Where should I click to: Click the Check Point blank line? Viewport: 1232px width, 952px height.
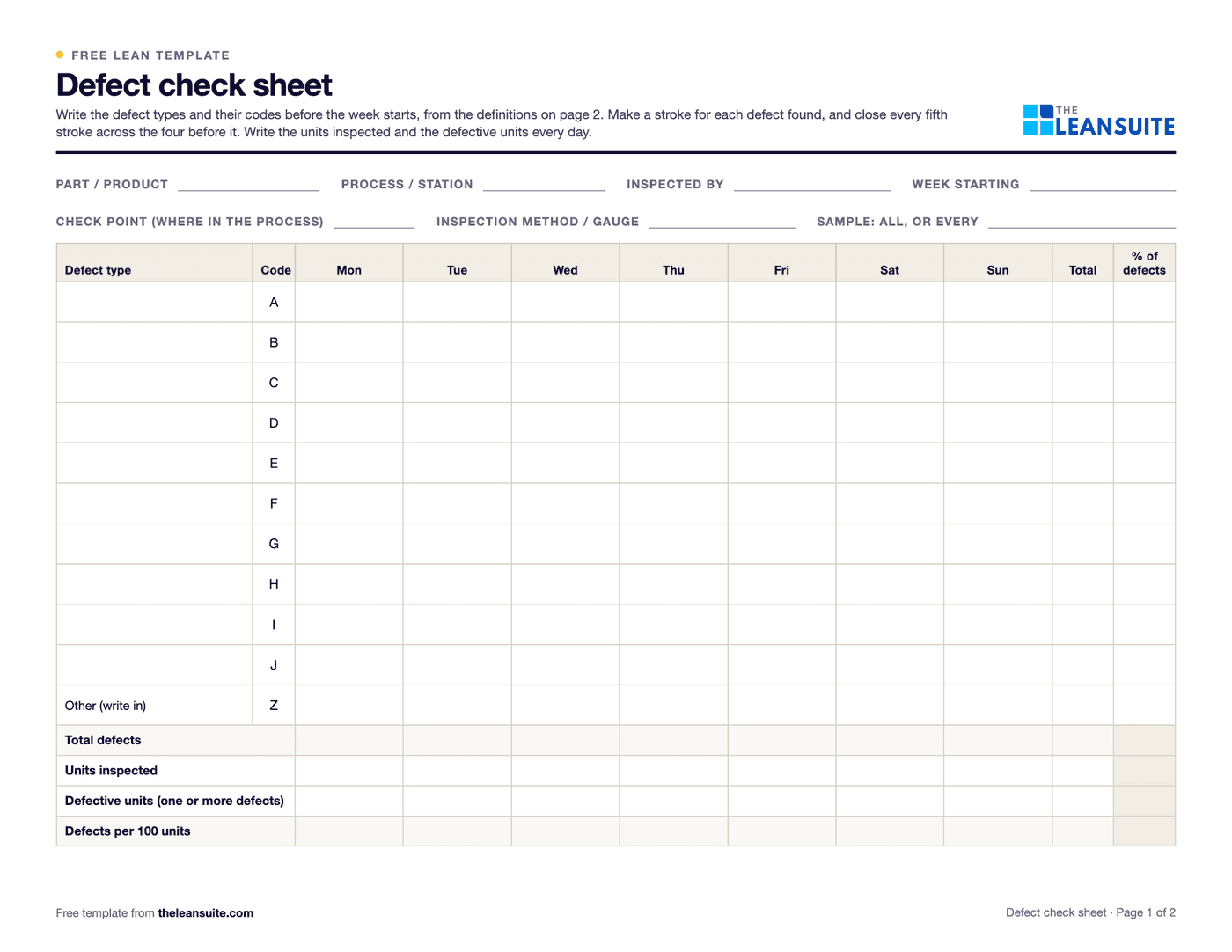pos(374,222)
